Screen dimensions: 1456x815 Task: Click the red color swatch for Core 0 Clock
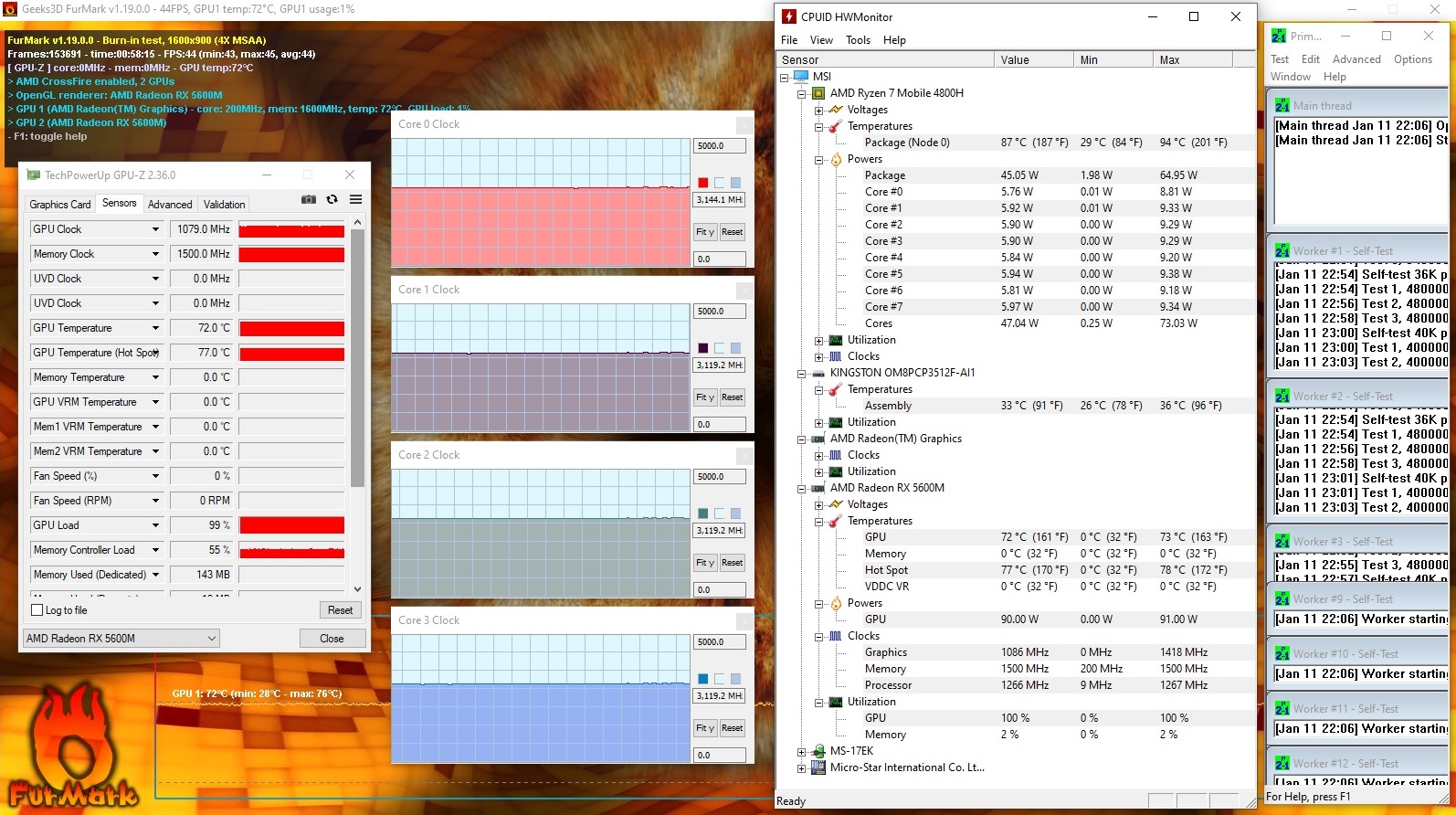click(702, 183)
